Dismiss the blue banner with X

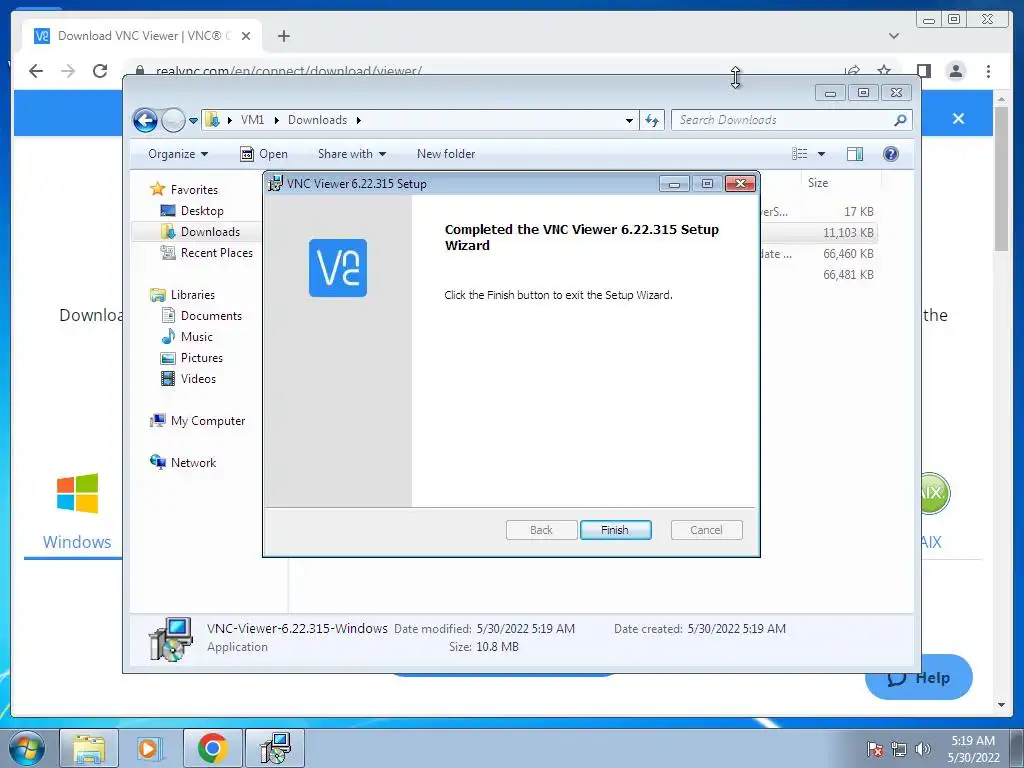click(958, 119)
